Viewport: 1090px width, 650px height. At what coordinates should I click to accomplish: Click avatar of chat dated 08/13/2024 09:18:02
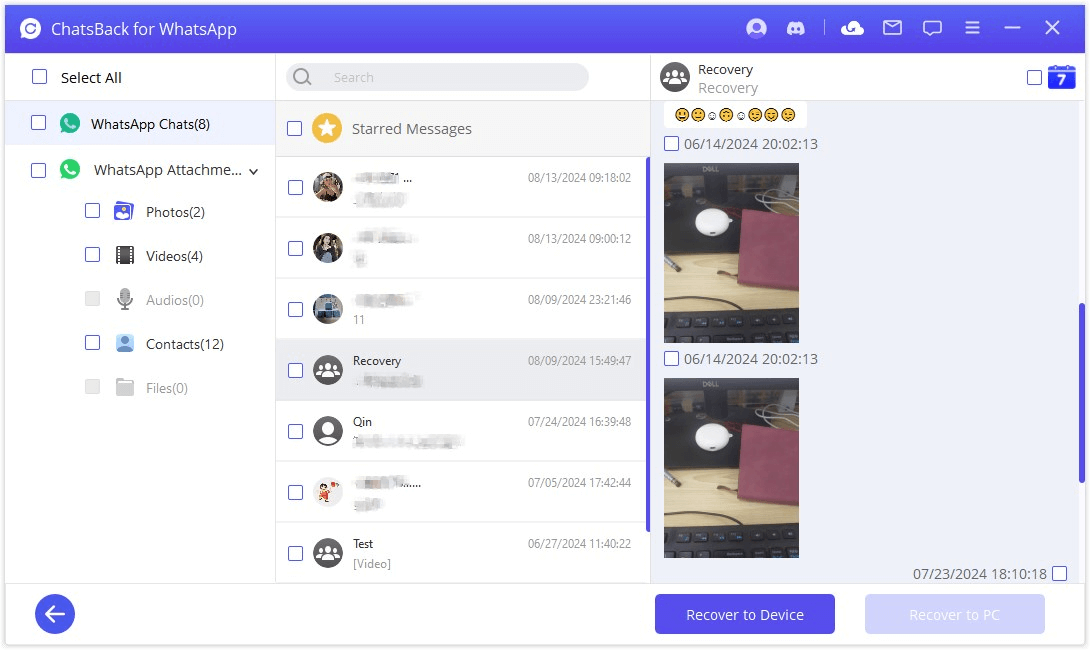click(x=327, y=187)
